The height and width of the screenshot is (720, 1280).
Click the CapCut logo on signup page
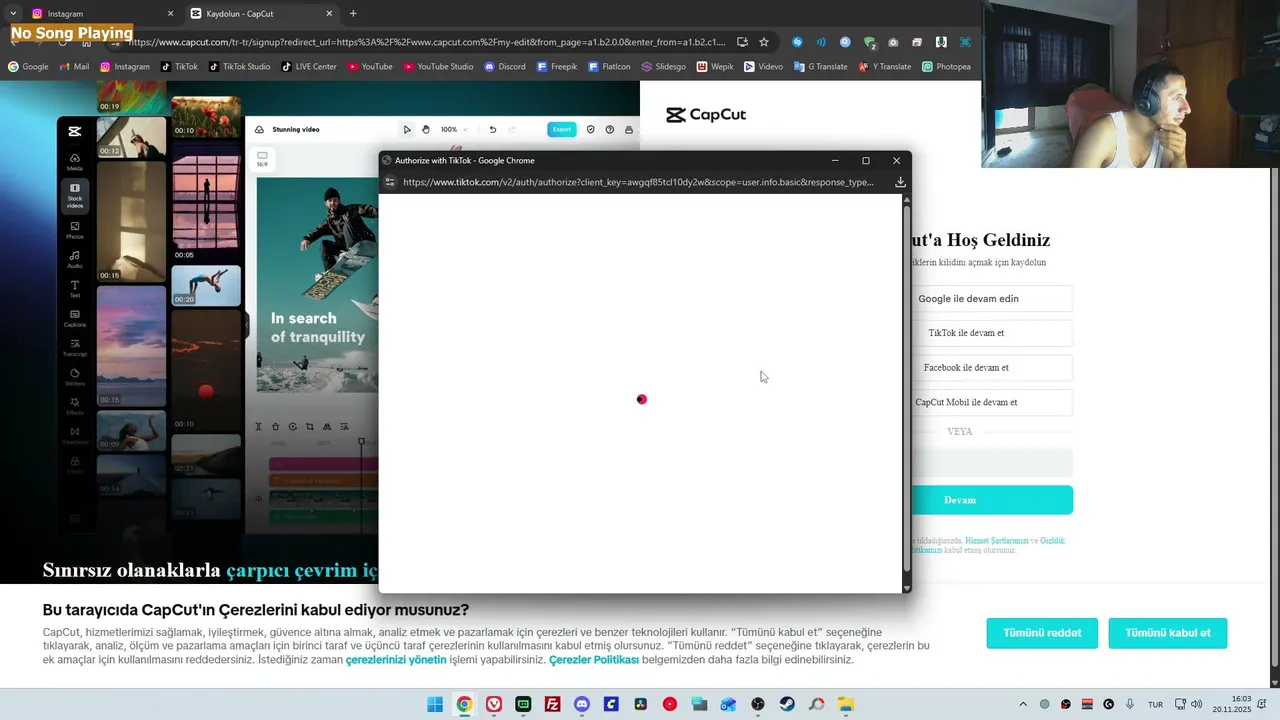click(x=706, y=115)
